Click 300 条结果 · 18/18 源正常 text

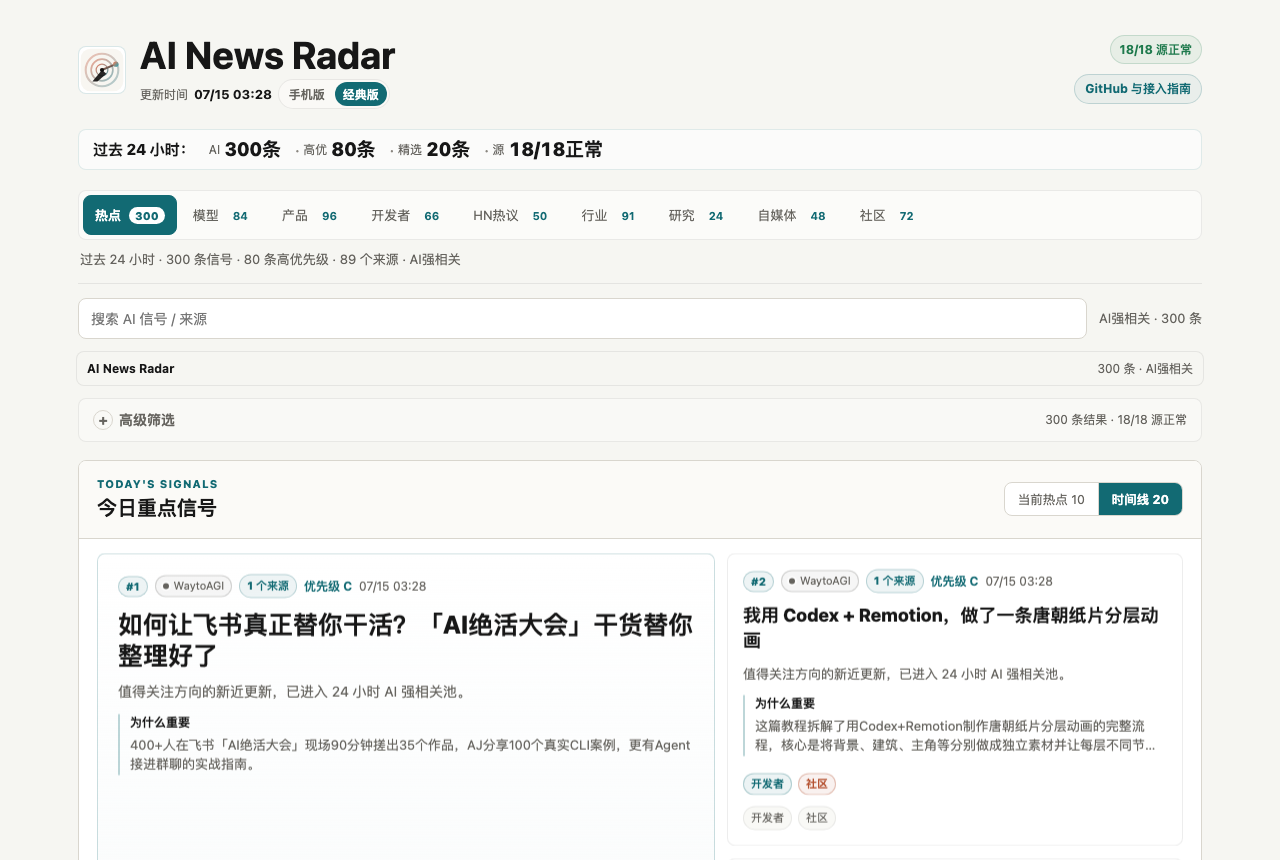(1116, 420)
